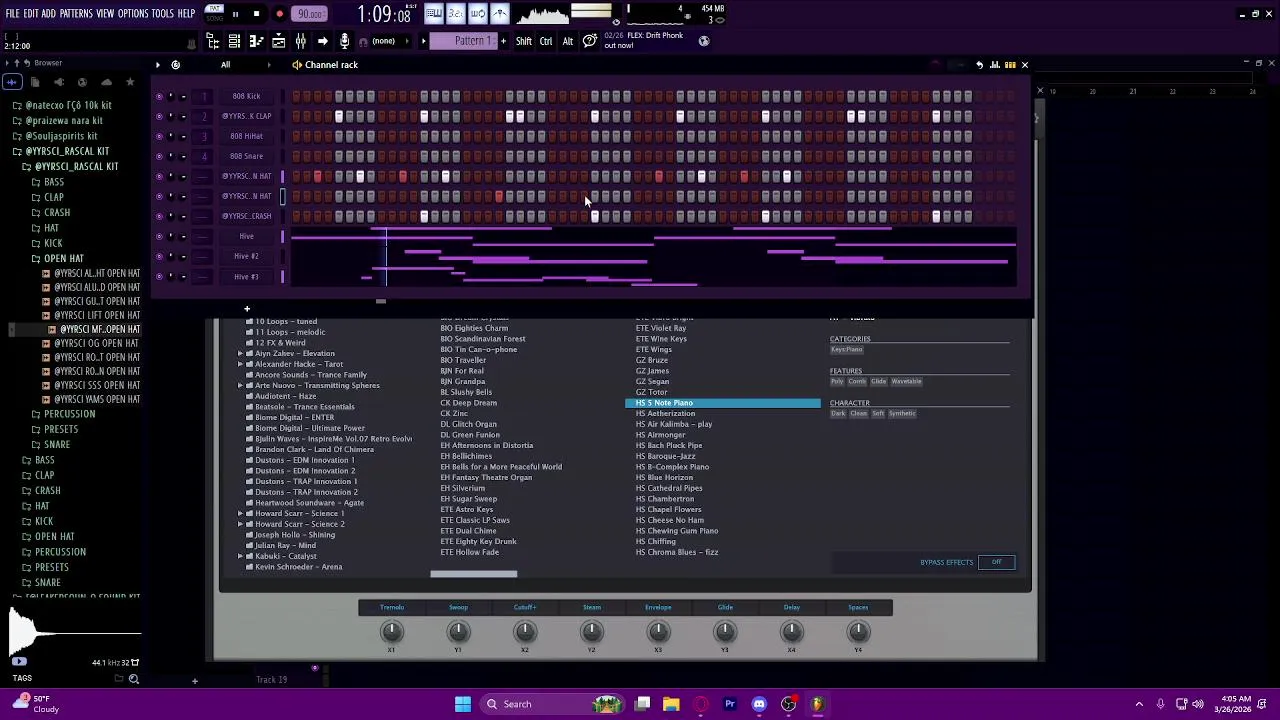Viewport: 1280px width, 720px height.
Task: Adjust the Tremolo X1 knob
Action: (392, 631)
